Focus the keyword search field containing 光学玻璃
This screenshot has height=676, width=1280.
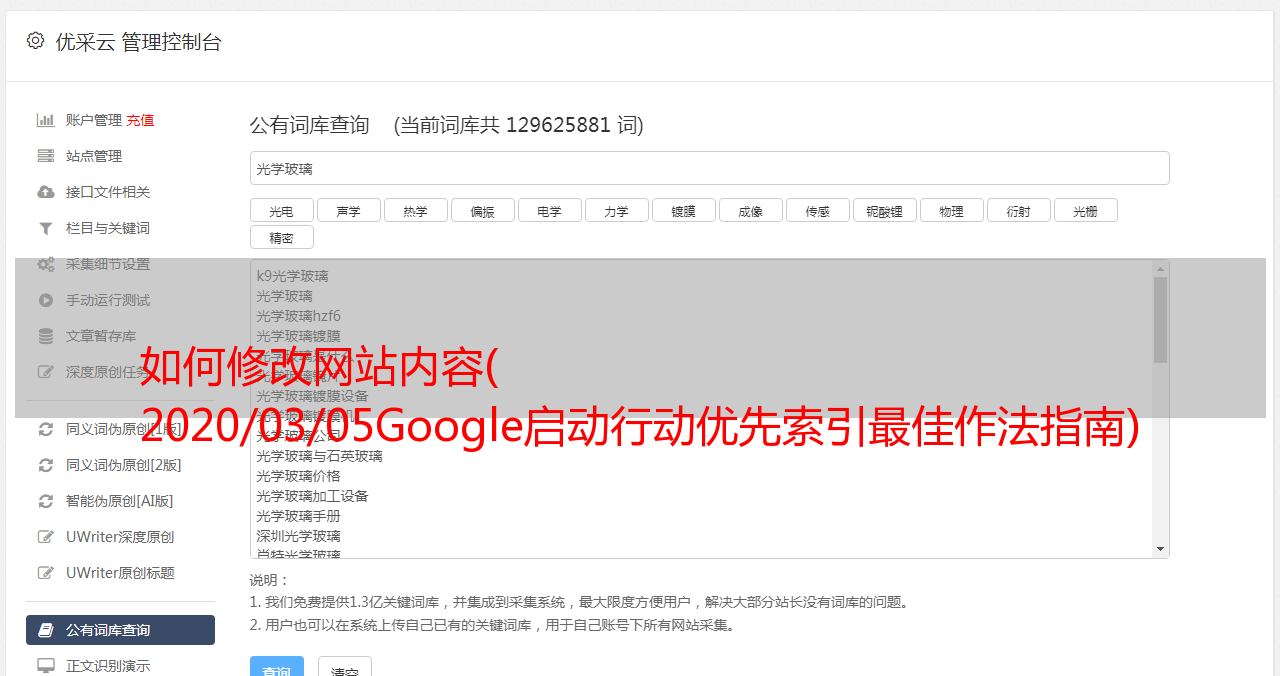(x=709, y=168)
